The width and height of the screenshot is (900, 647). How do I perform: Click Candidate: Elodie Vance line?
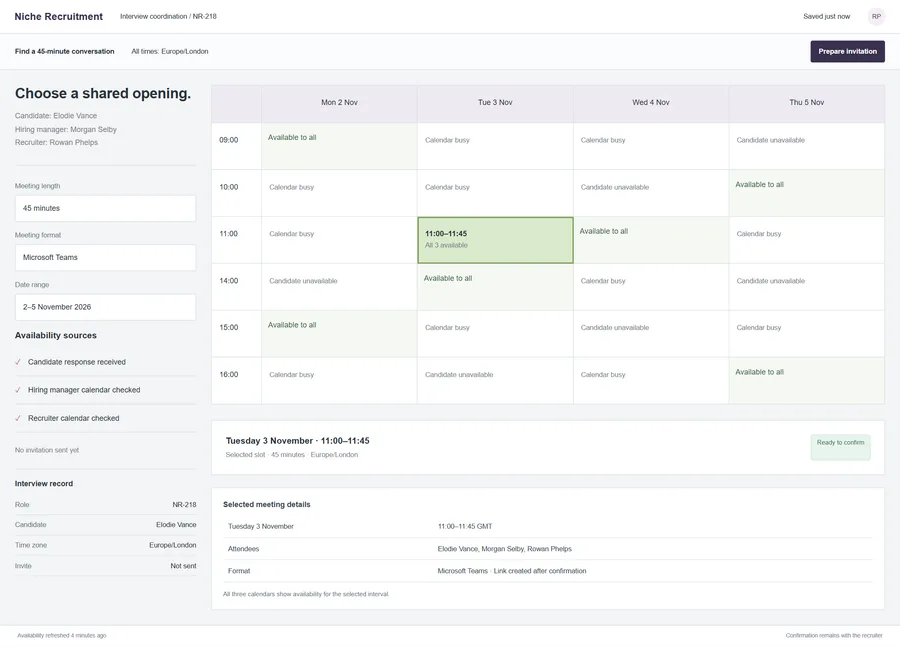[56, 116]
